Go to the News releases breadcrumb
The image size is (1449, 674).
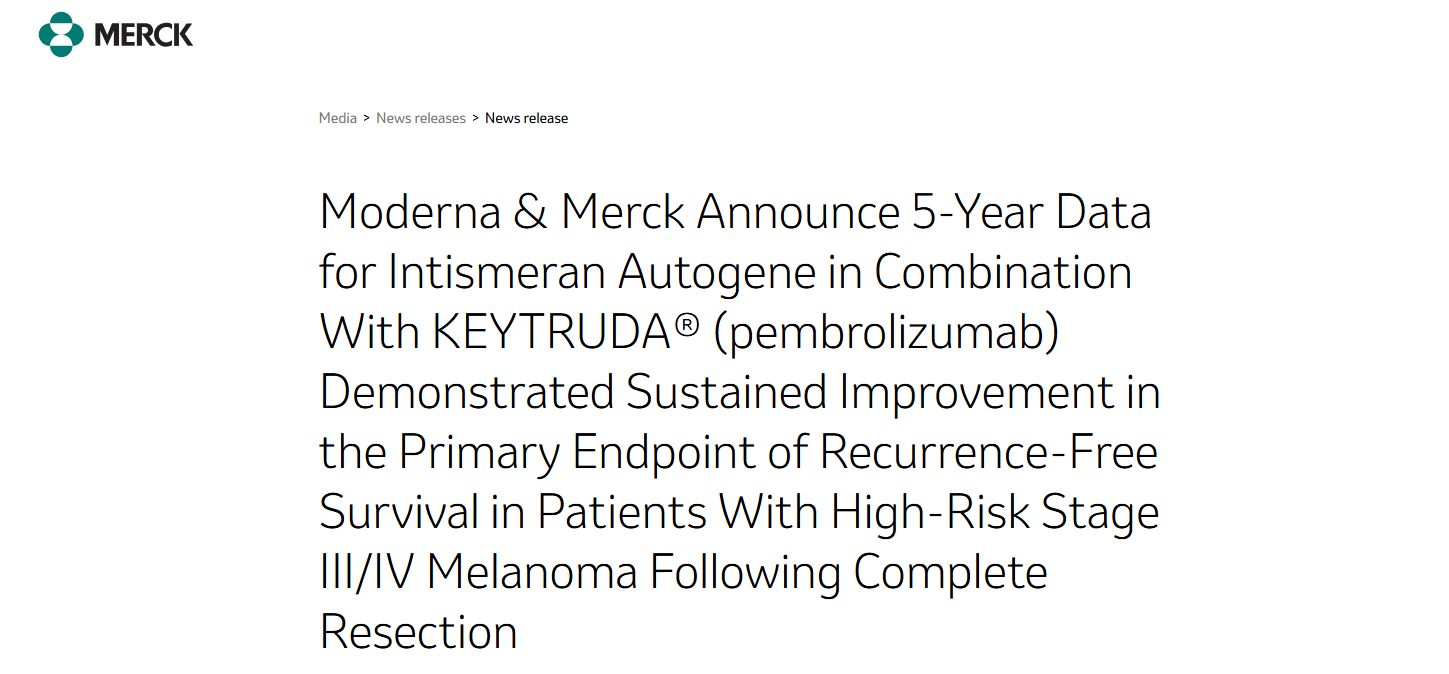click(x=421, y=118)
